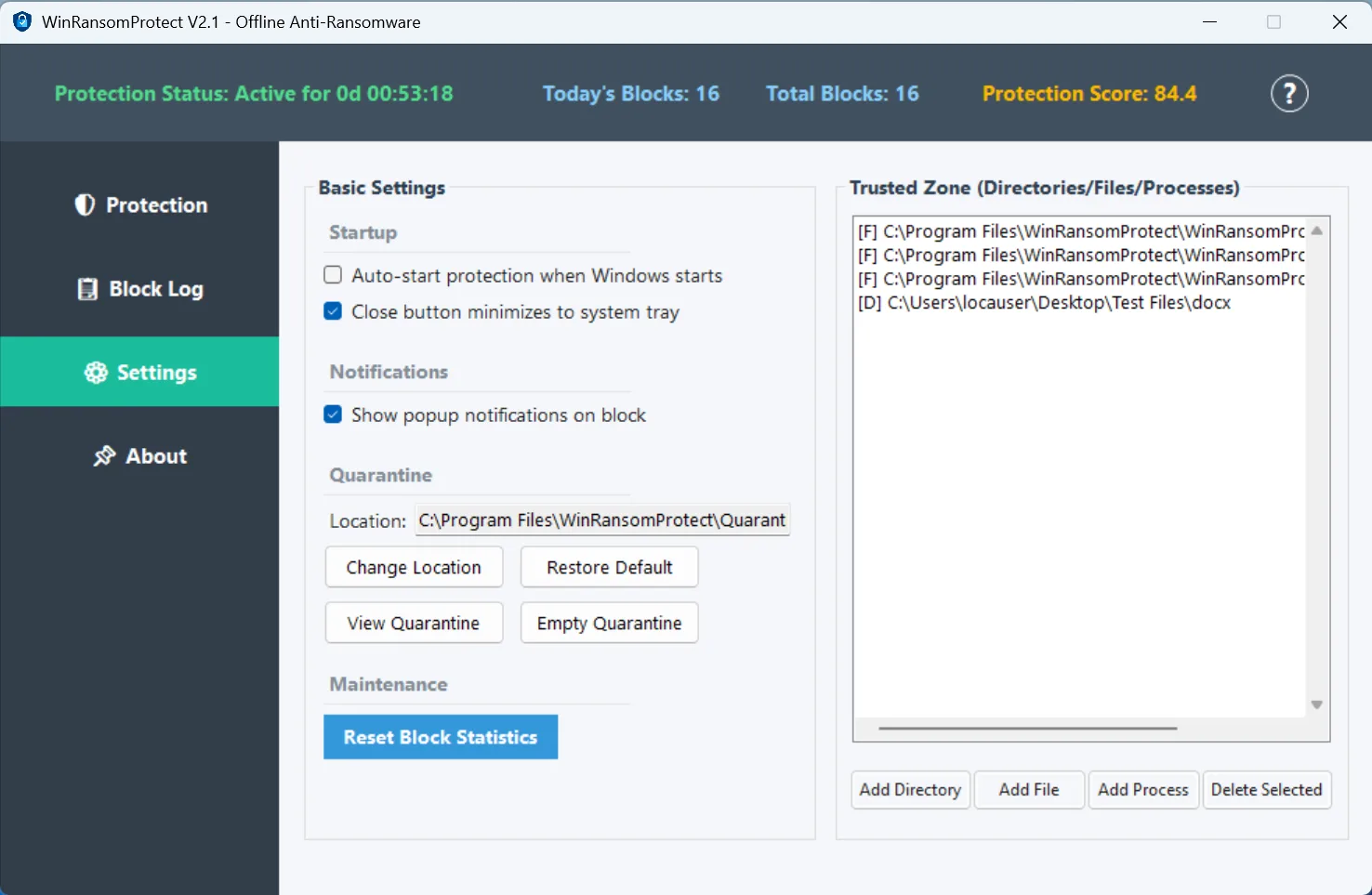This screenshot has width=1372, height=895.
Task: Click the Trusted Zone list scroll-up arrow
Action: click(x=1317, y=230)
